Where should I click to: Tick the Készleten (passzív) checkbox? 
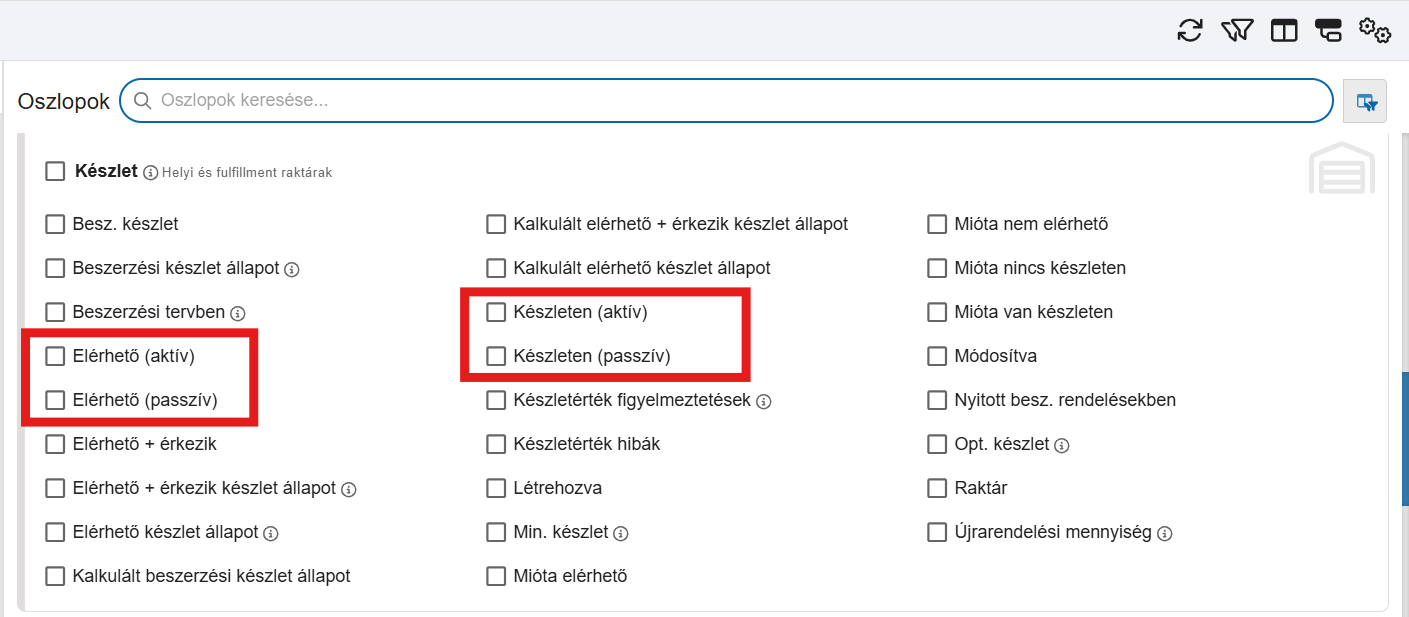pyautogui.click(x=496, y=356)
